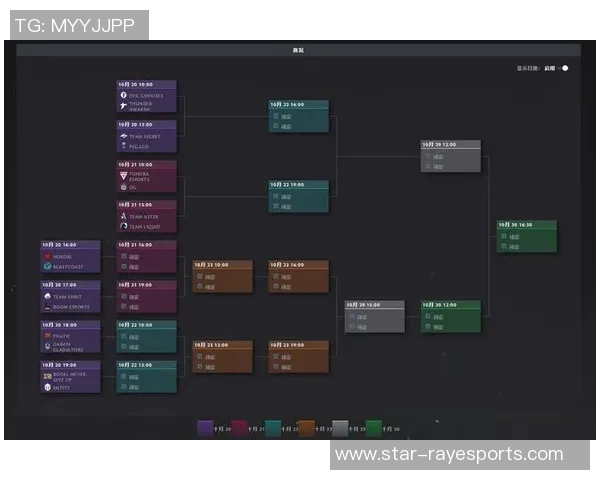
Task: Open the Oct 22 10:00 teal match card
Action: click(147, 337)
